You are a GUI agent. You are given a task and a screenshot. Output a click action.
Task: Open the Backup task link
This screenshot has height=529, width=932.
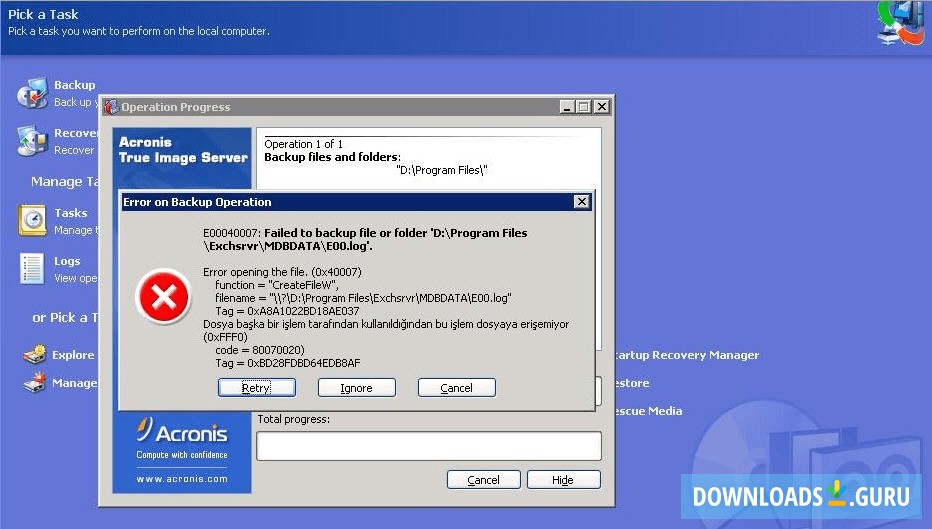click(x=74, y=85)
